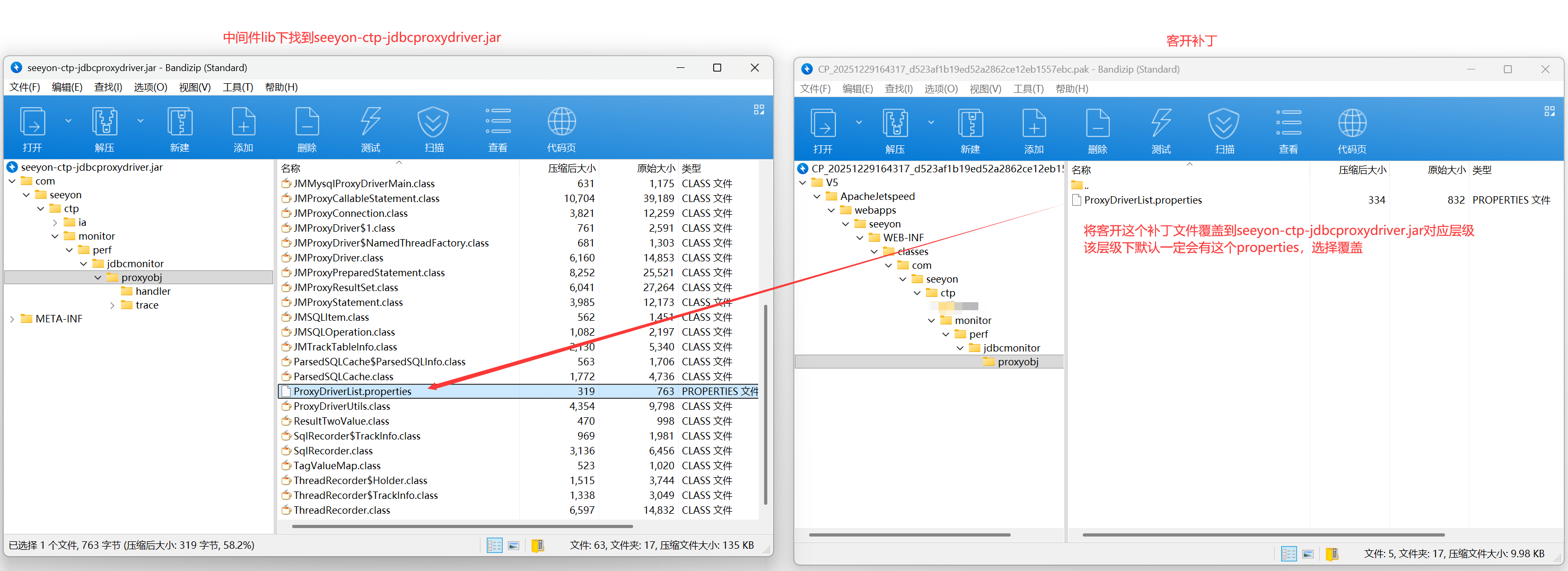Collapse the ApacheJetspeed folder in right tree
Screen dimensions: 1568x571
coord(817,197)
